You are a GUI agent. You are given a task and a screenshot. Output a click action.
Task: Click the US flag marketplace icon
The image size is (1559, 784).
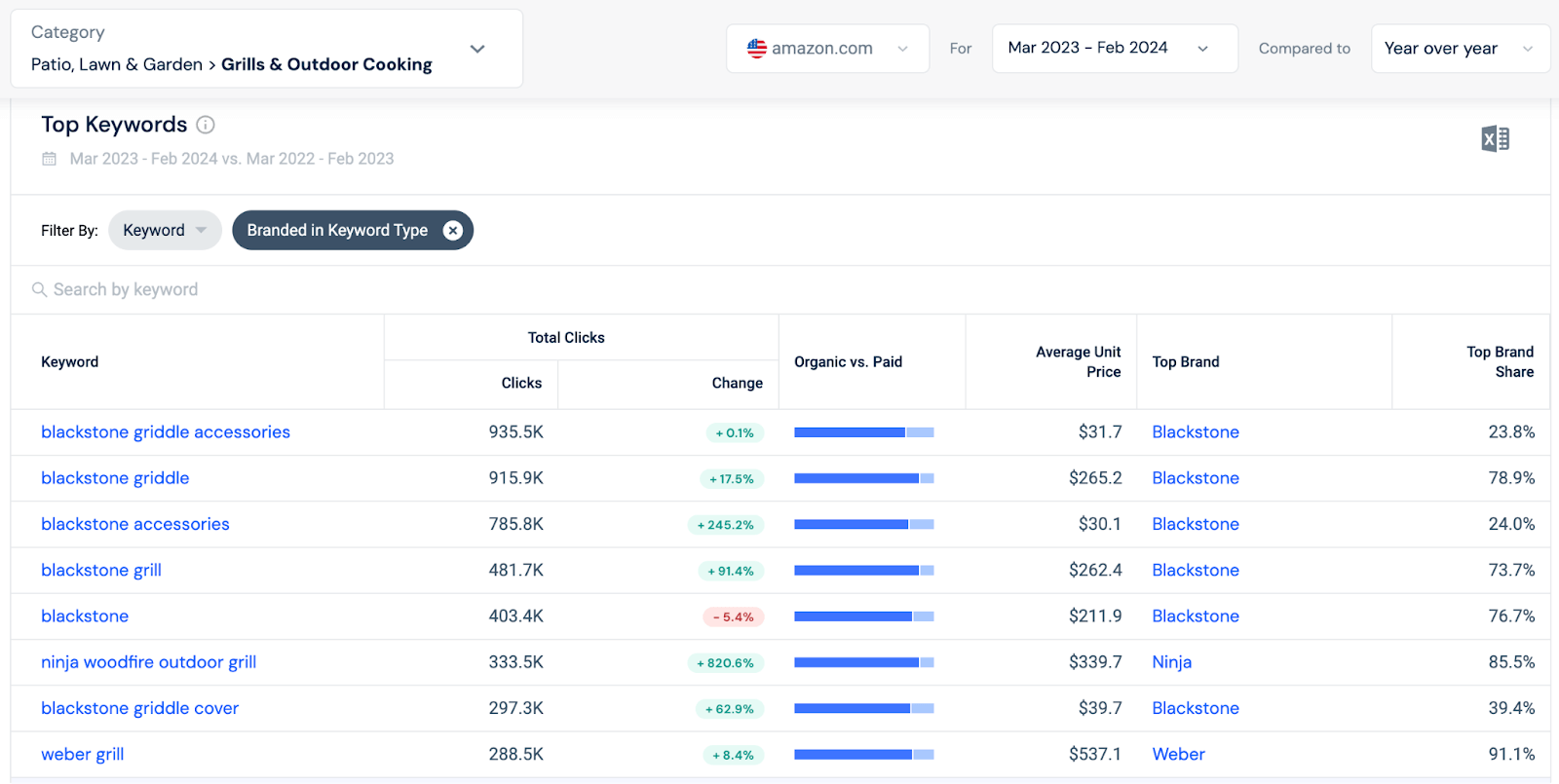[757, 49]
